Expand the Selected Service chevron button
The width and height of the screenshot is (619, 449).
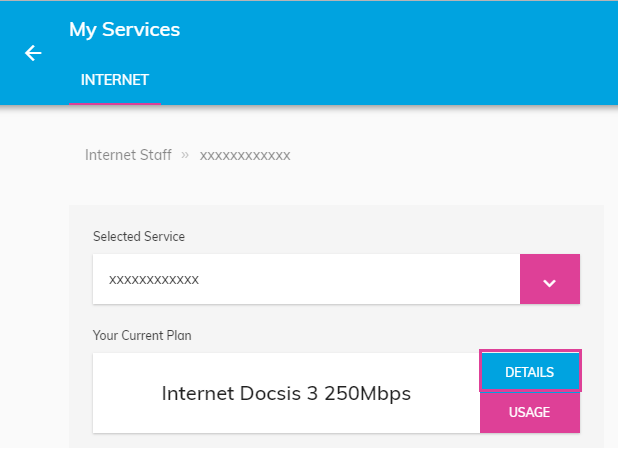[x=549, y=280]
